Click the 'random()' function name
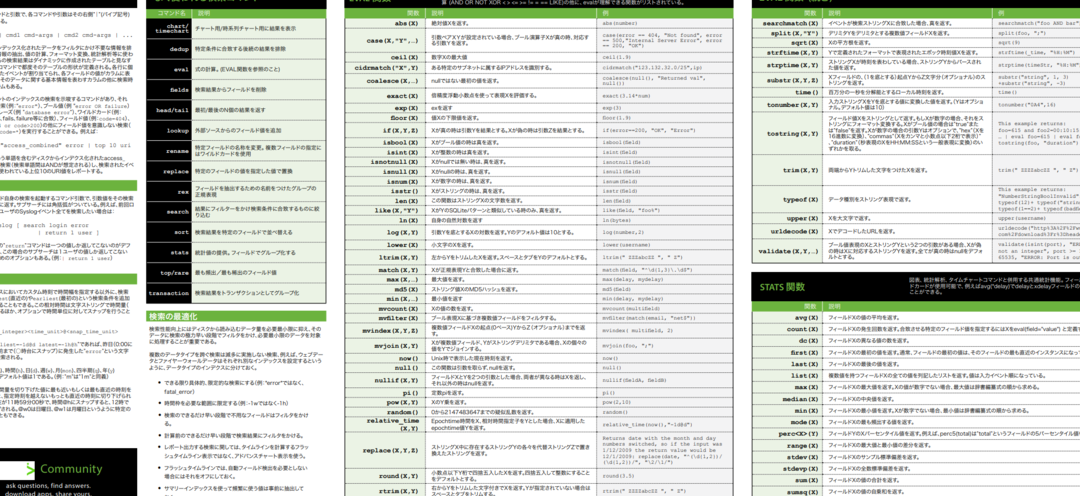 tap(402, 412)
